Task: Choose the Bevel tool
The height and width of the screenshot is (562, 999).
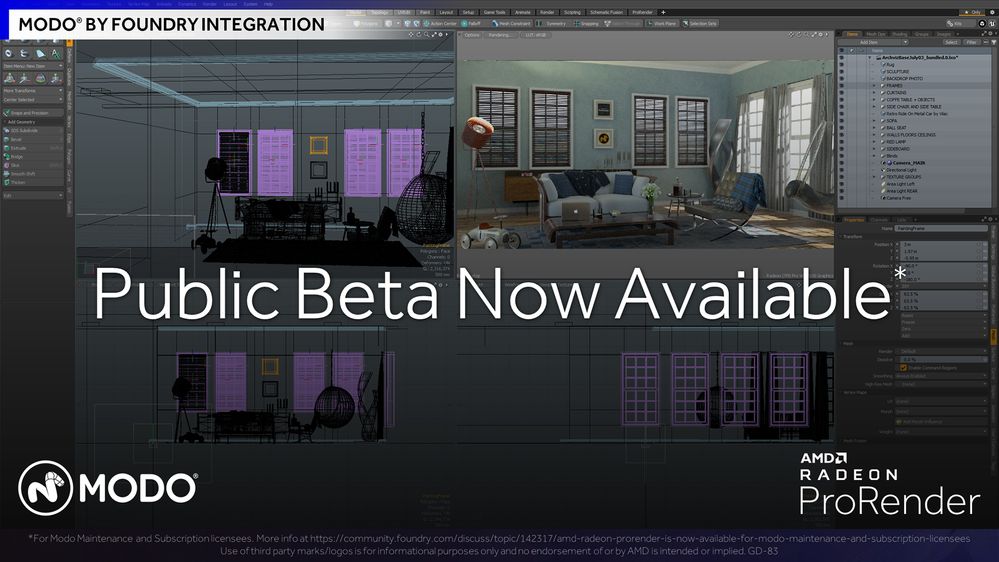Action: click(x=33, y=140)
